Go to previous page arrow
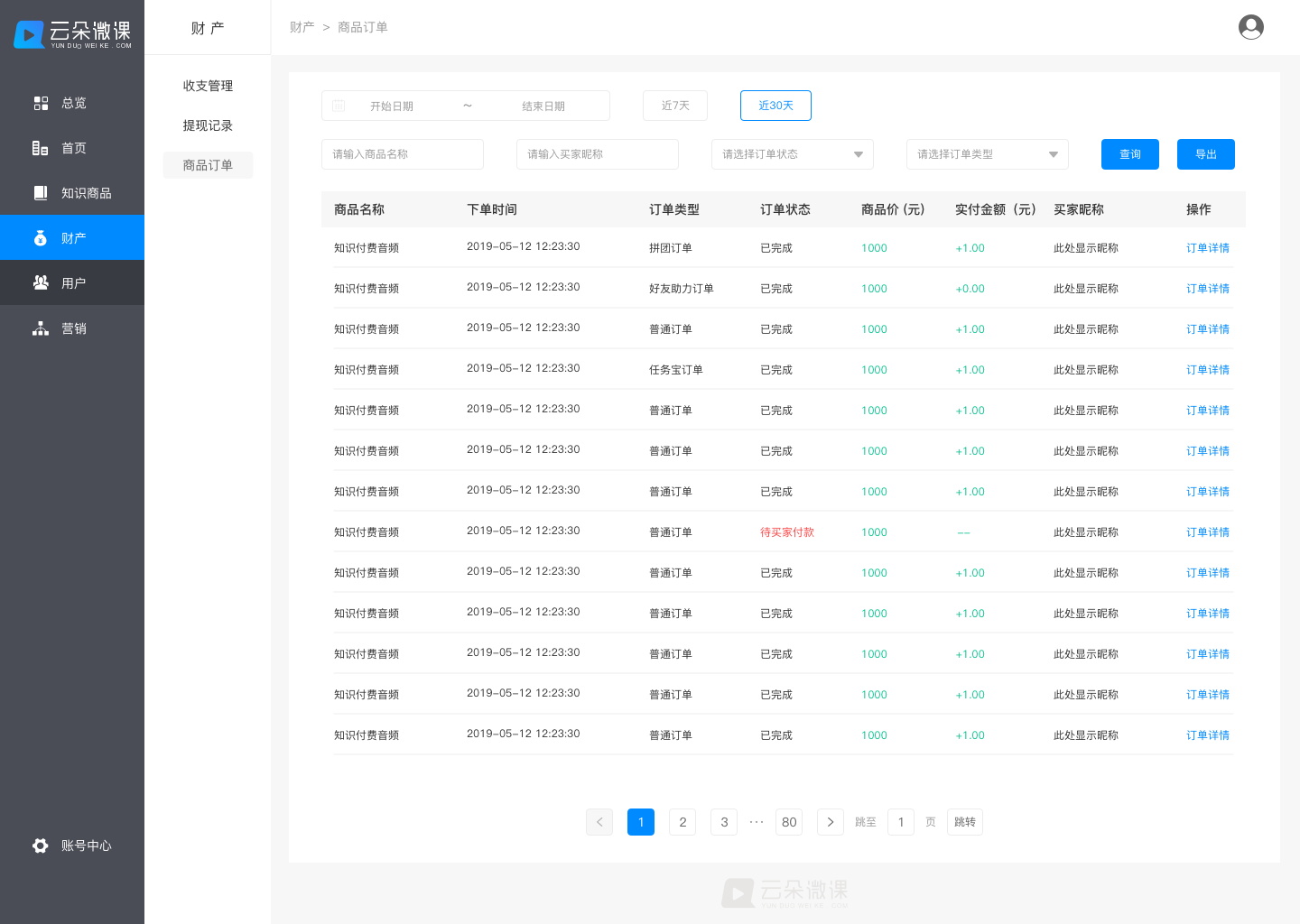This screenshot has width=1300, height=924. [599, 822]
